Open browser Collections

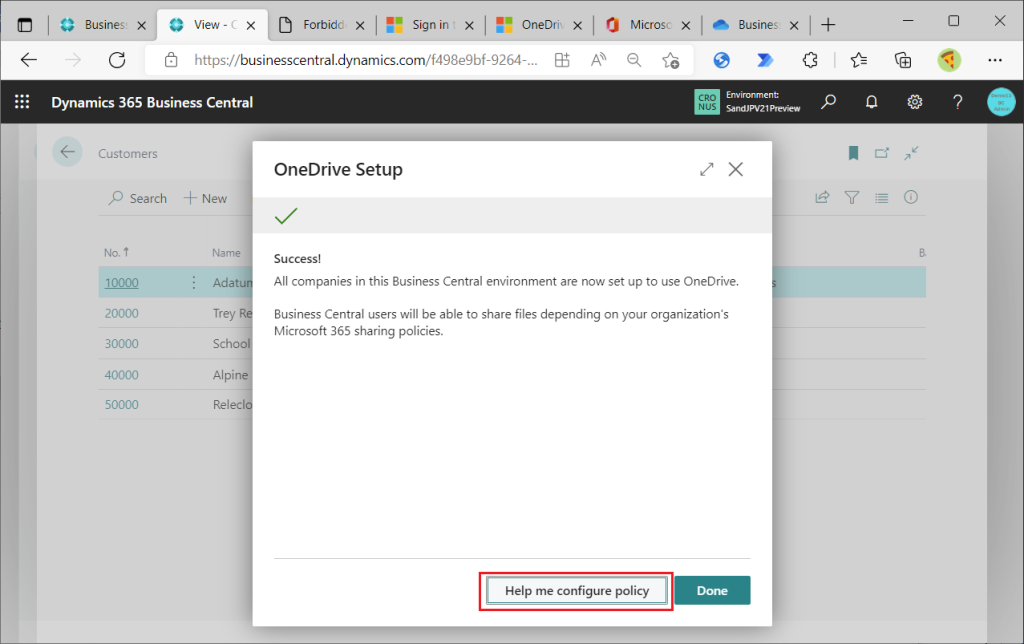click(903, 60)
